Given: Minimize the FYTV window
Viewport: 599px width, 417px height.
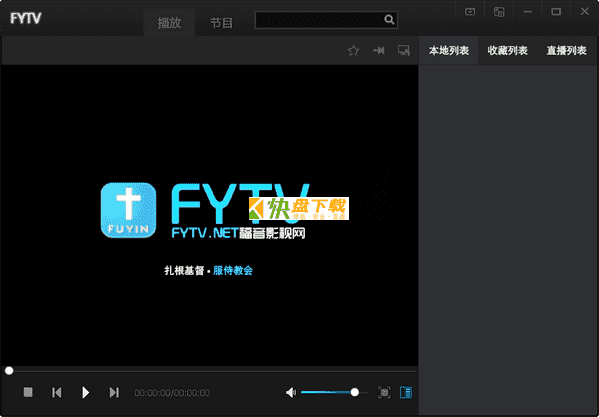Looking at the screenshot, I should click(x=528, y=12).
